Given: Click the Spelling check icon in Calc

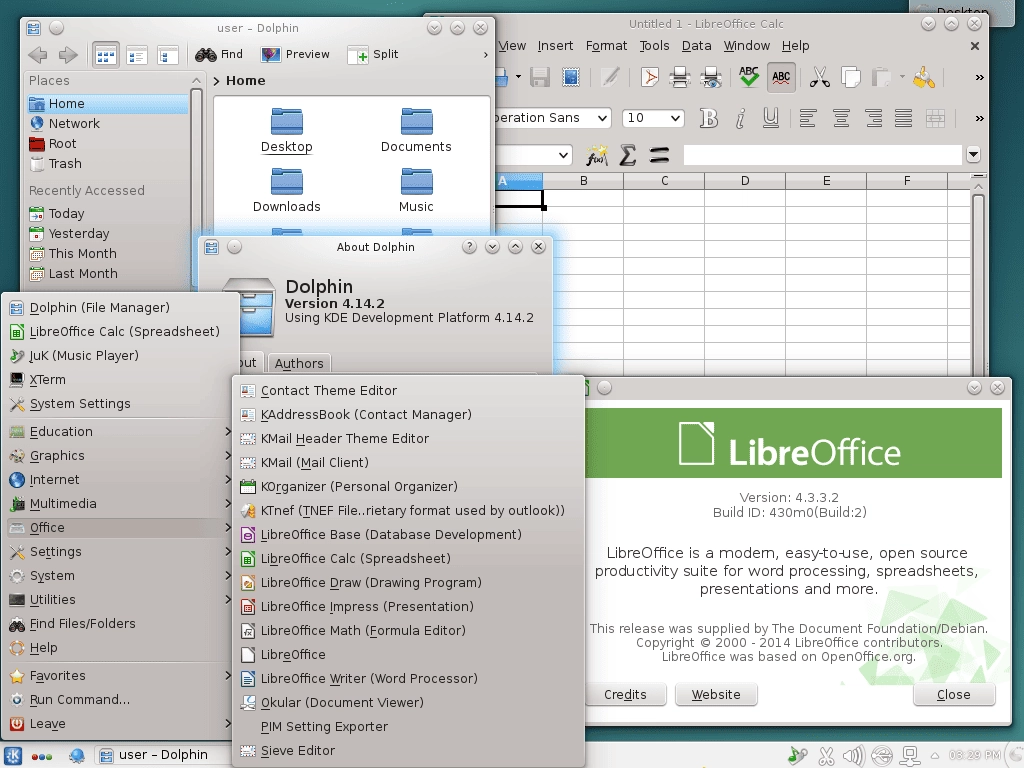Looking at the screenshot, I should coord(748,77).
